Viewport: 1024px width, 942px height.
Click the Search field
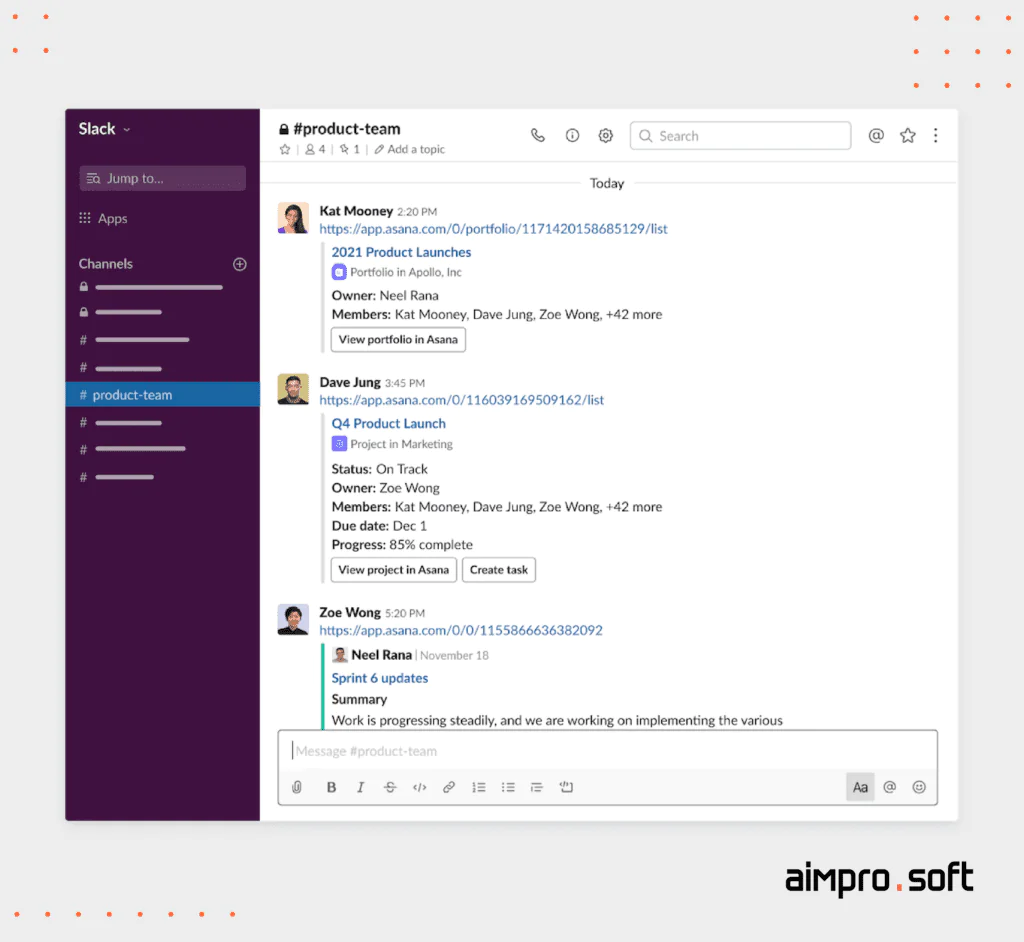click(x=740, y=136)
